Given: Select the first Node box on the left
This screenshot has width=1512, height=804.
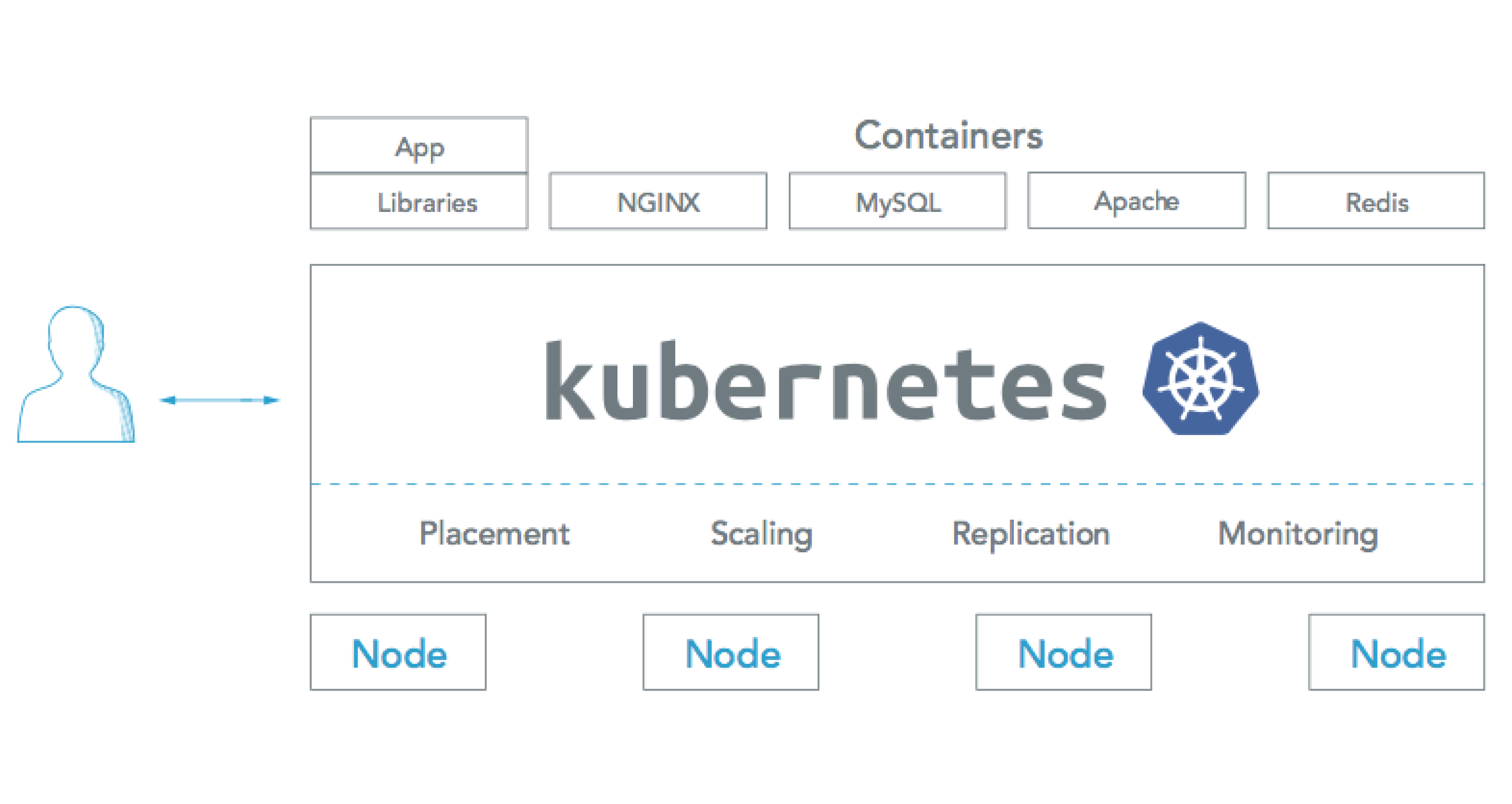Looking at the screenshot, I should (399, 653).
